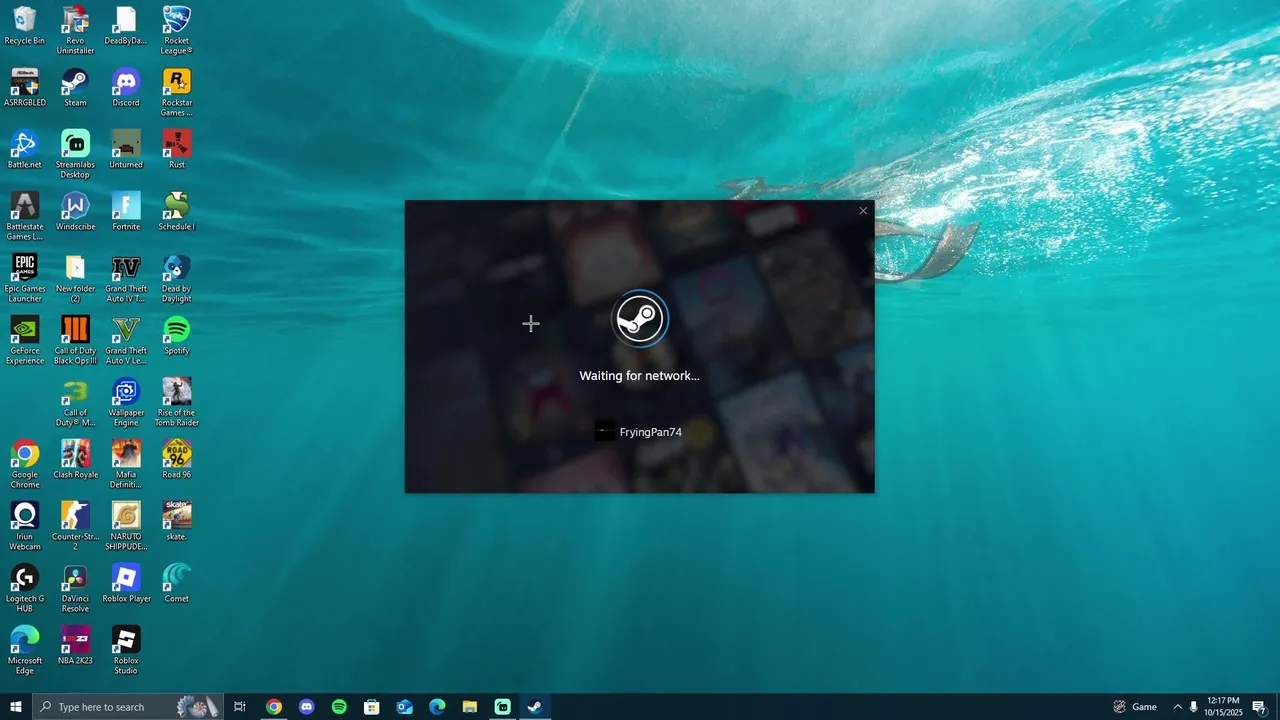Select the DaVinci Resolve desktop icon
The width and height of the screenshot is (1280, 720).
pos(75,589)
